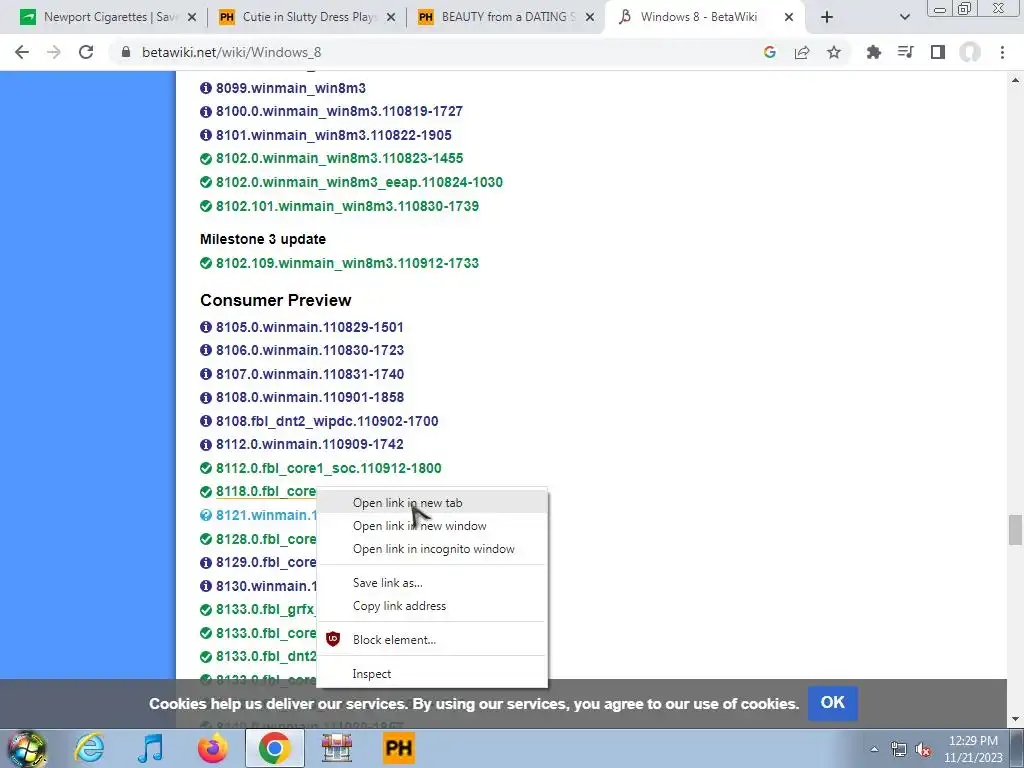This screenshot has height=768, width=1024.
Task: Open build 8100.0.winmain_win8m3.110819-1727
Action: pyautogui.click(x=339, y=111)
